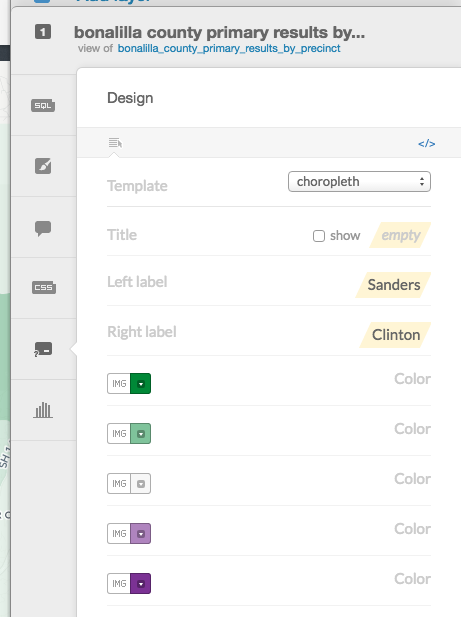Click the empty Title text field
The image size is (461, 617).
[400, 235]
